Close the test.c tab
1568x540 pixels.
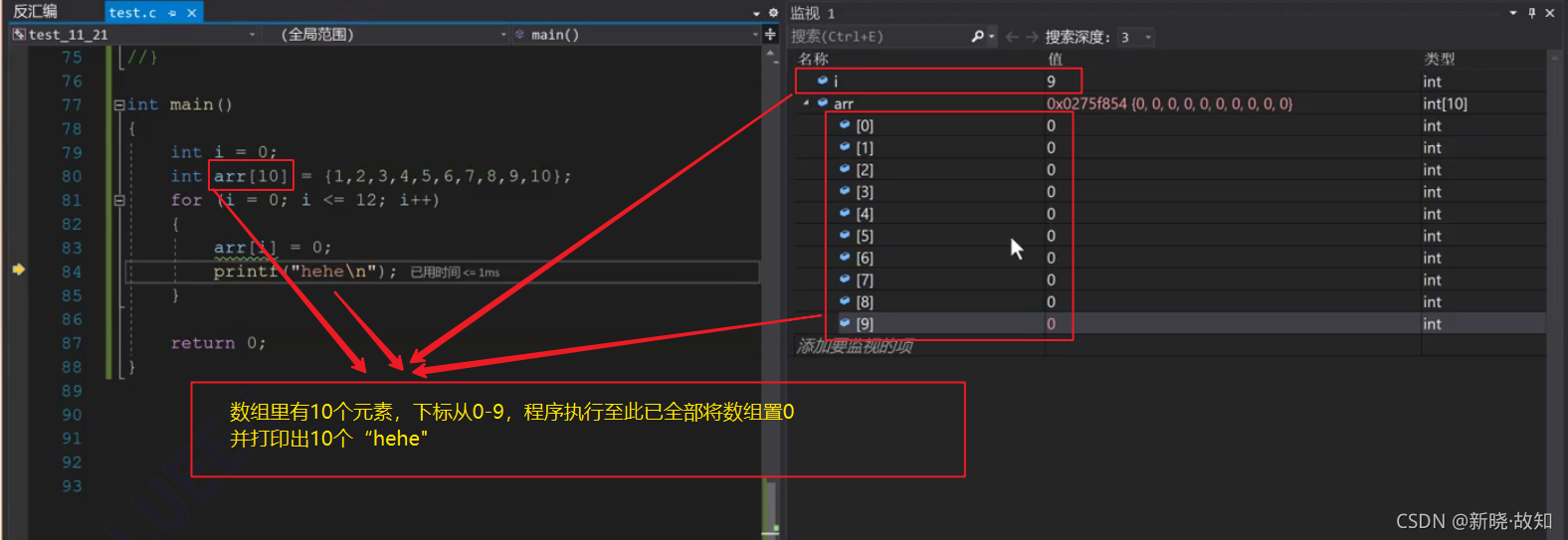click(x=192, y=12)
